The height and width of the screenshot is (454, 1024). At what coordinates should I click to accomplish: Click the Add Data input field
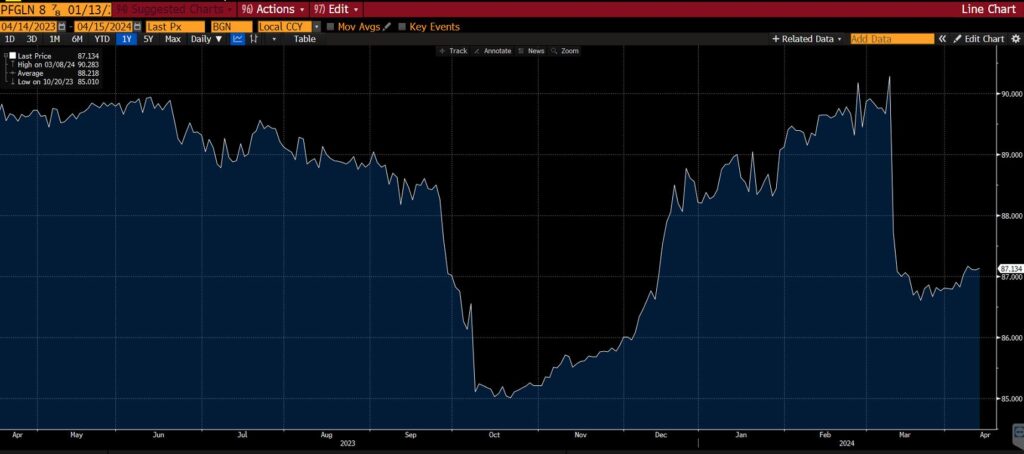coord(890,39)
